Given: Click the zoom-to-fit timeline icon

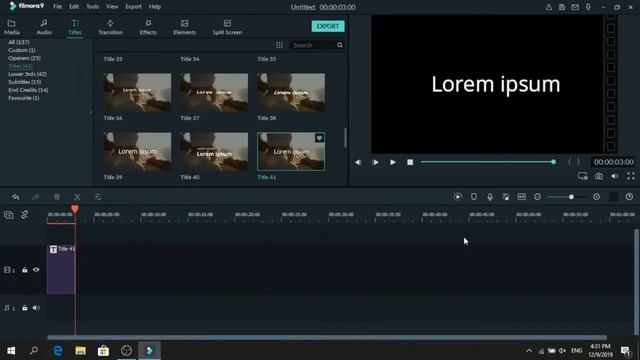Looking at the screenshot, I should point(522,197).
